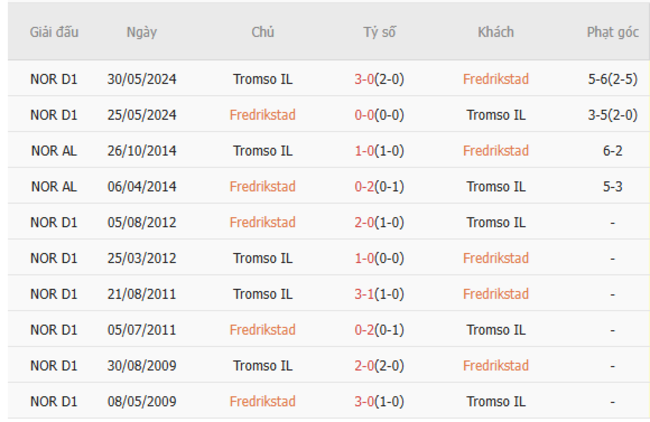Open the 0-0 score of 25/05/2024 match
The width and height of the screenshot is (650, 422).
point(366,115)
